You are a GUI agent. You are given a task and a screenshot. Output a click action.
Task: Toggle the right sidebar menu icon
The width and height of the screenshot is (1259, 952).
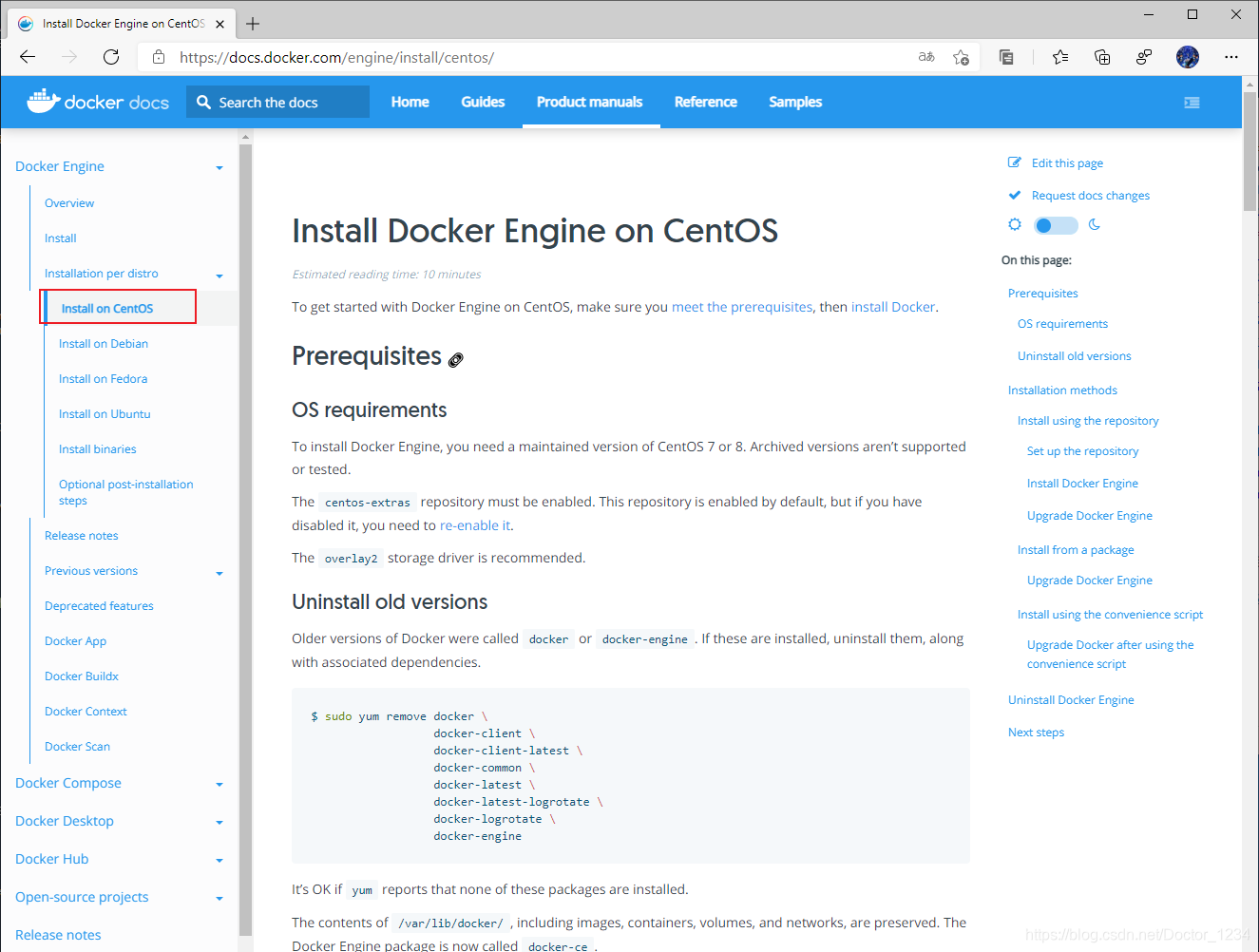pos(1192,103)
